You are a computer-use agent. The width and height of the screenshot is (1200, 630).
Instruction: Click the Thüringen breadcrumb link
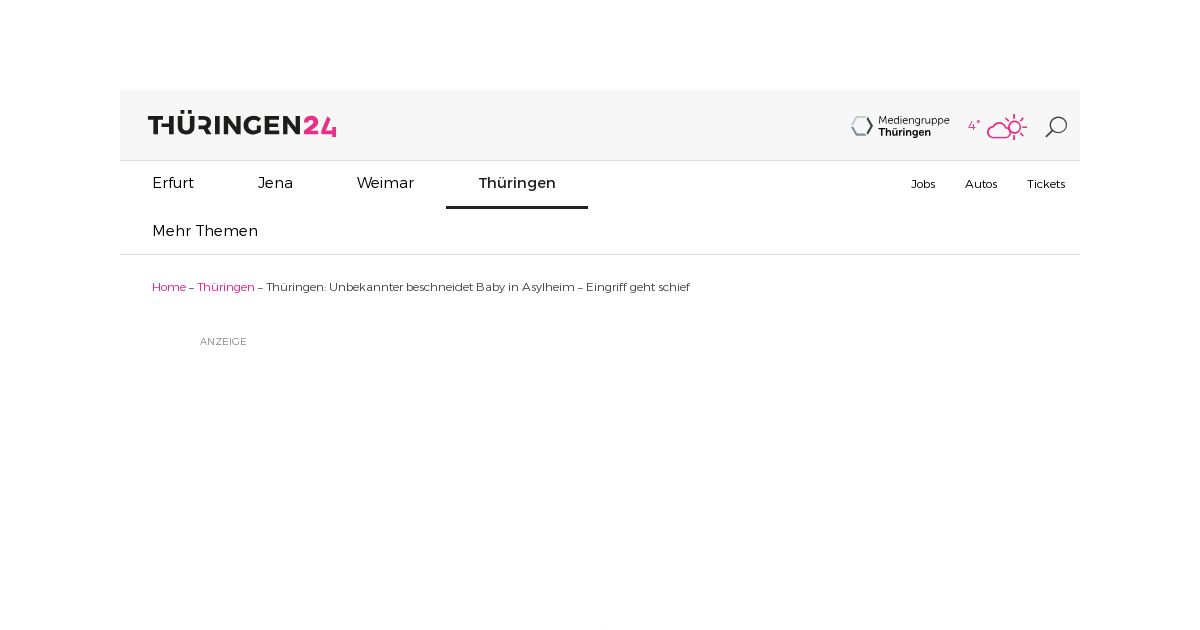[226, 287]
